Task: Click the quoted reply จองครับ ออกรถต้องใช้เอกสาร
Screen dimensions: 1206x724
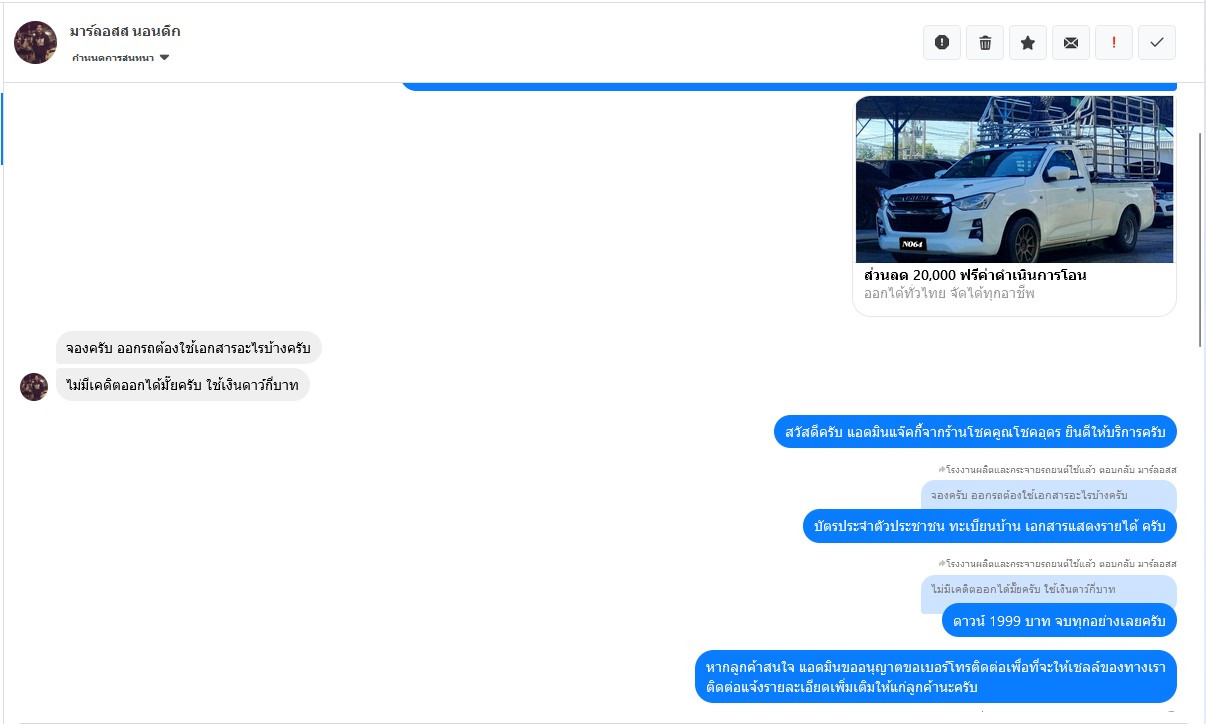Action: coord(1049,495)
